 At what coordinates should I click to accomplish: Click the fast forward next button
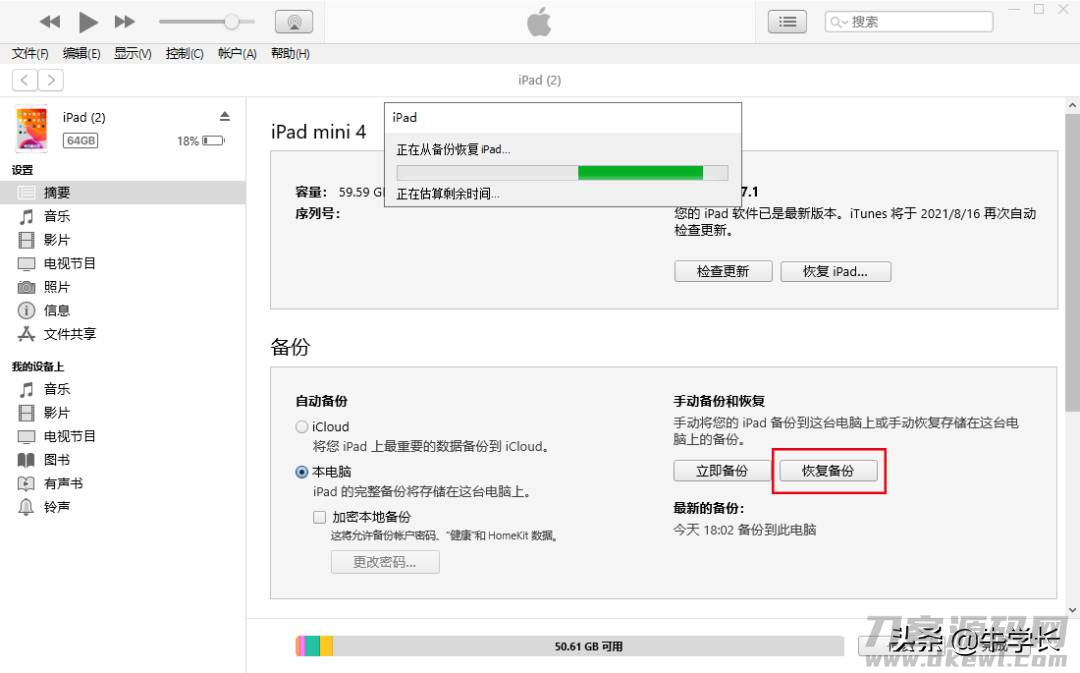tap(125, 22)
